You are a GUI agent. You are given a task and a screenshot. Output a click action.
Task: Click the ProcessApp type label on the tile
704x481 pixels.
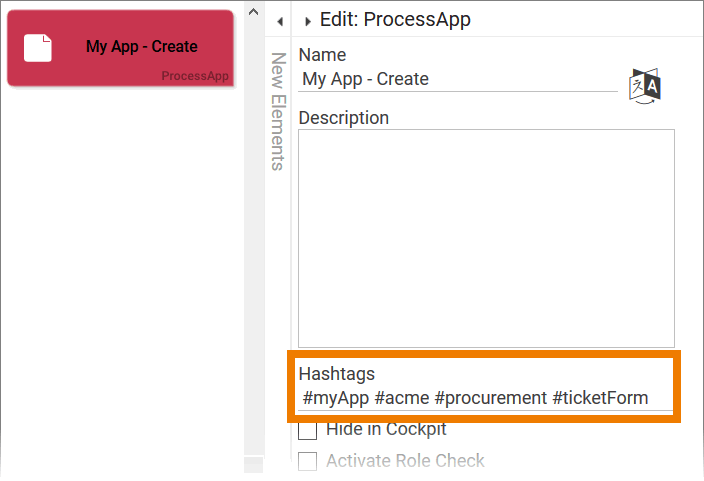(x=195, y=76)
